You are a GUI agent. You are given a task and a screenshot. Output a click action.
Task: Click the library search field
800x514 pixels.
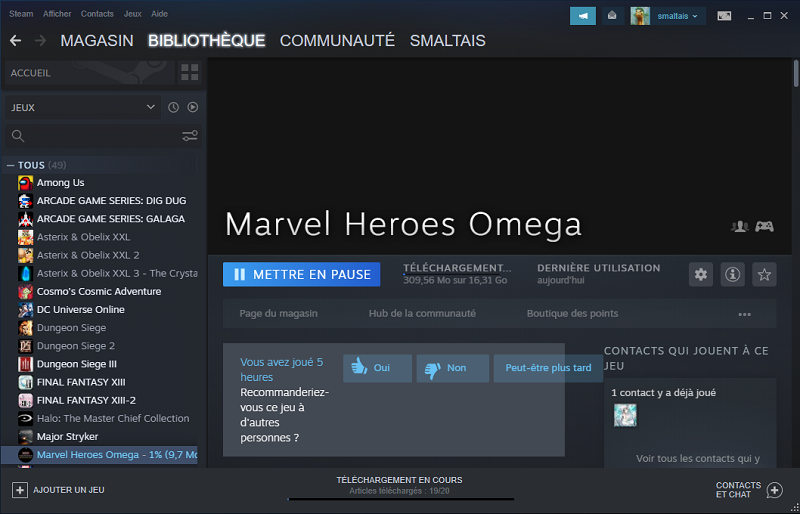(x=102, y=136)
